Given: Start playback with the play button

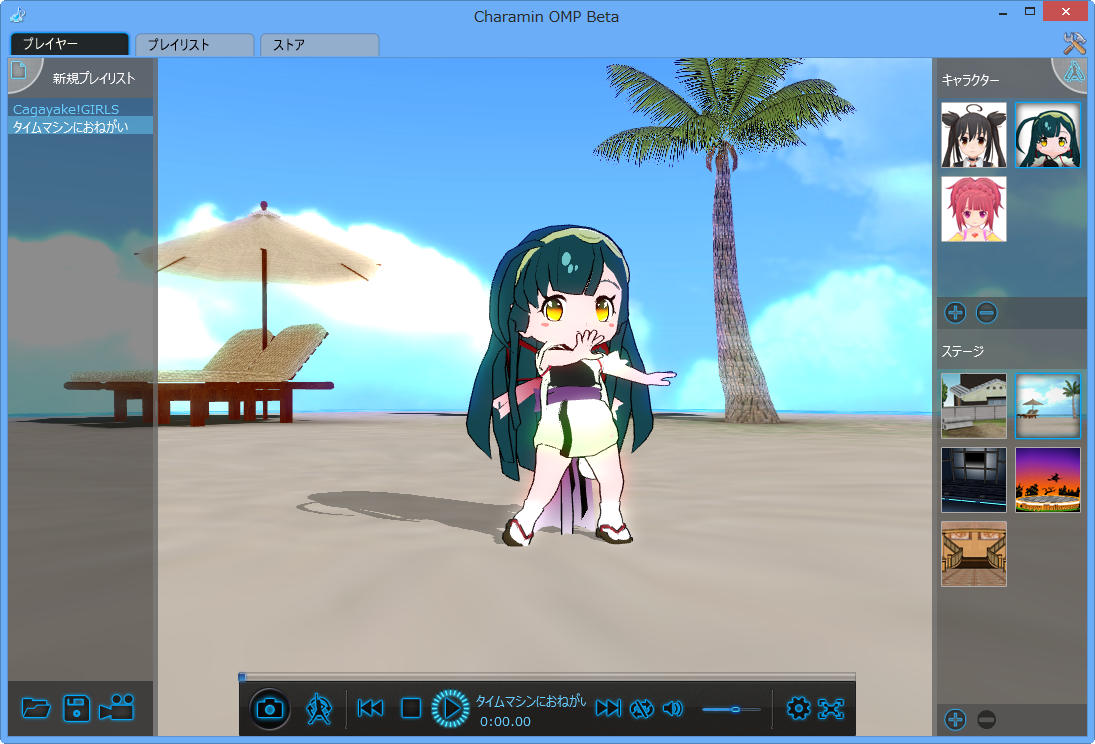Looking at the screenshot, I should tap(450, 708).
